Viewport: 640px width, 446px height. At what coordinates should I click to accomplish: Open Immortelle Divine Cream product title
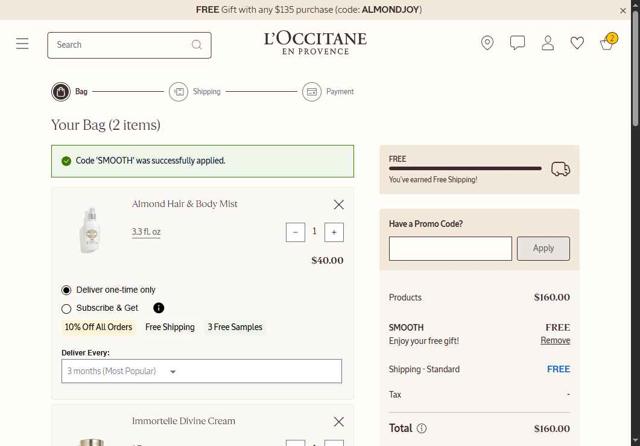click(184, 421)
